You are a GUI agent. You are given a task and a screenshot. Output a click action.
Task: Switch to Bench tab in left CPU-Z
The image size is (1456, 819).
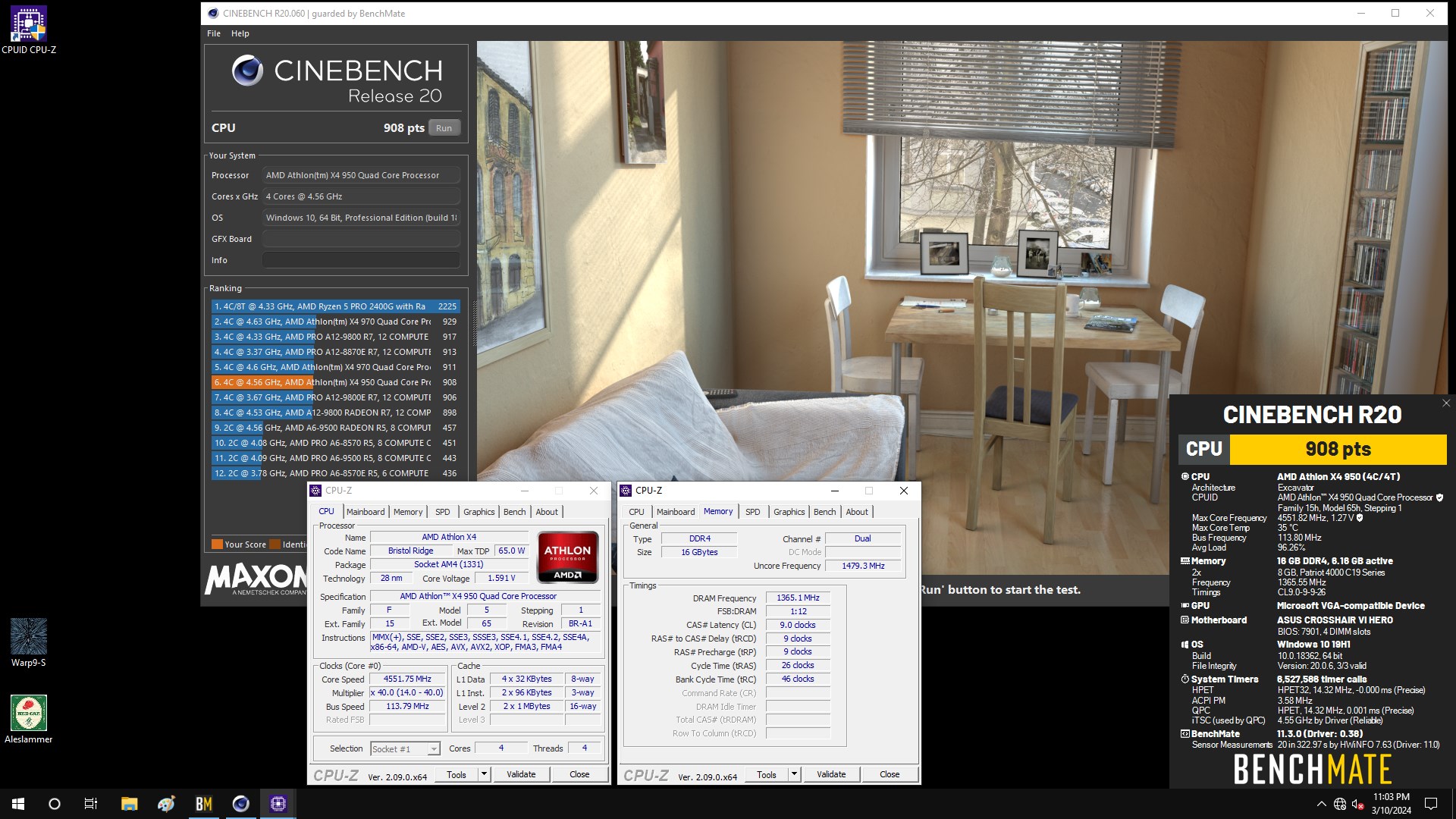click(x=515, y=512)
